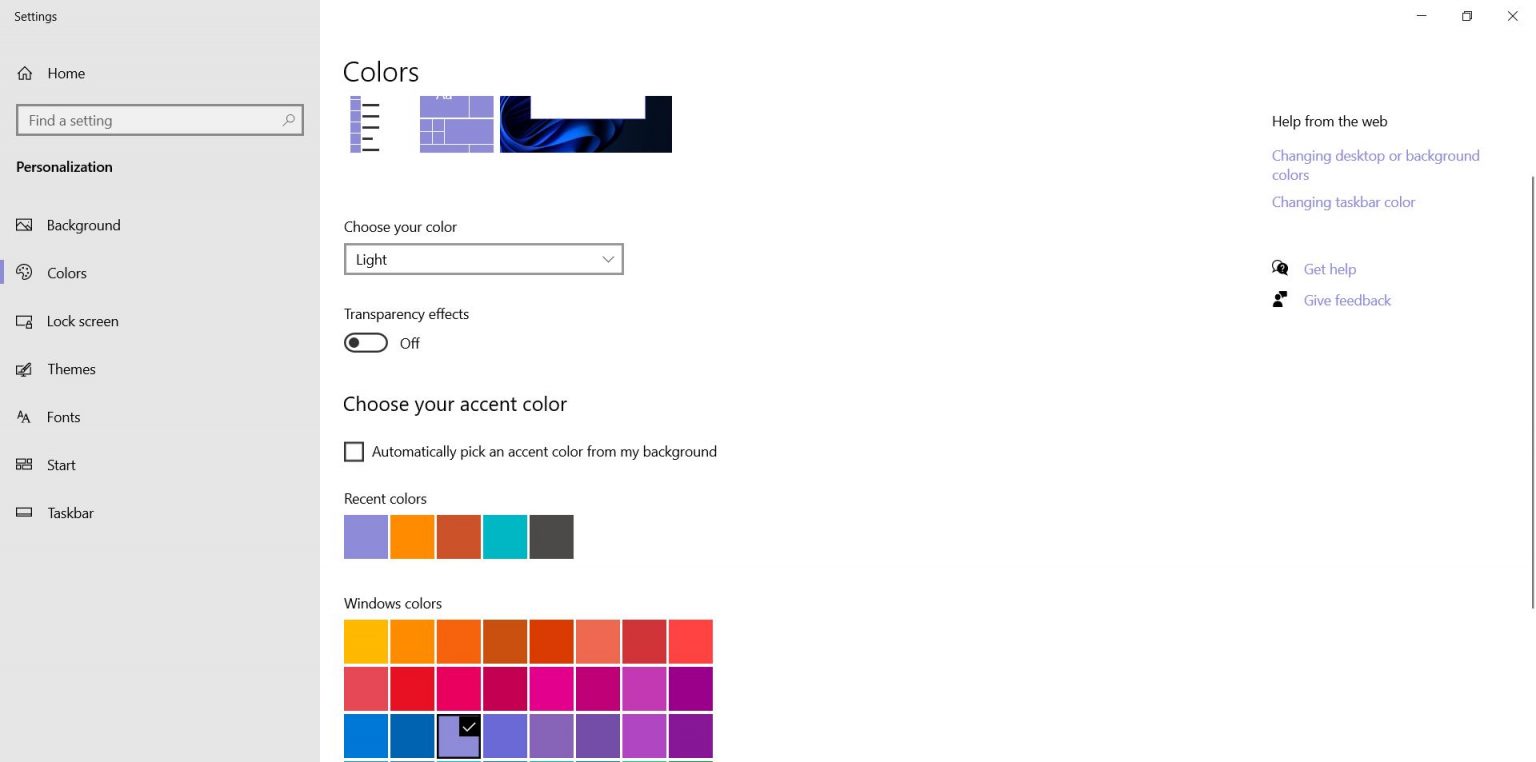1536x762 pixels.
Task: Open the Choose your color dropdown
Action: click(483, 259)
